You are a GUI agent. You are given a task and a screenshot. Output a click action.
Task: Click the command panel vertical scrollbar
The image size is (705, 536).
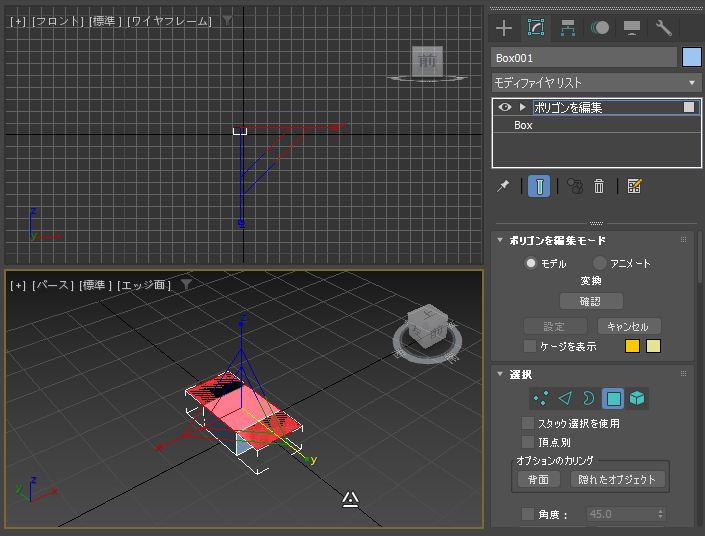click(700, 258)
